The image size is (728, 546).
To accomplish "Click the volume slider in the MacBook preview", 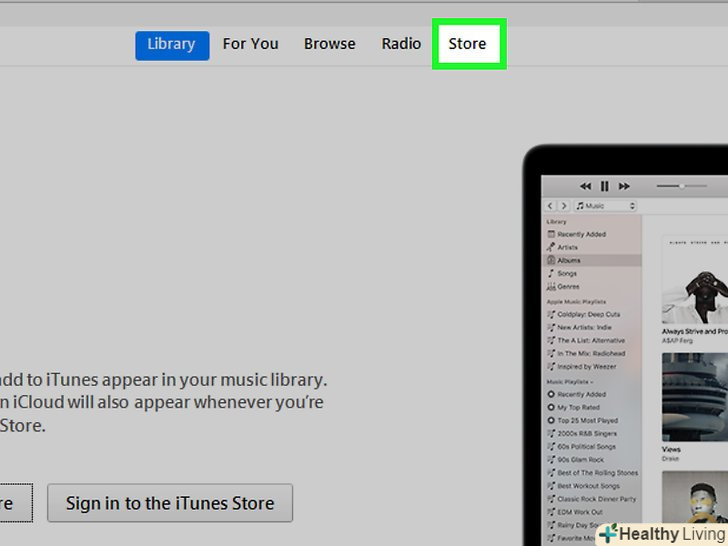I will tap(682, 186).
